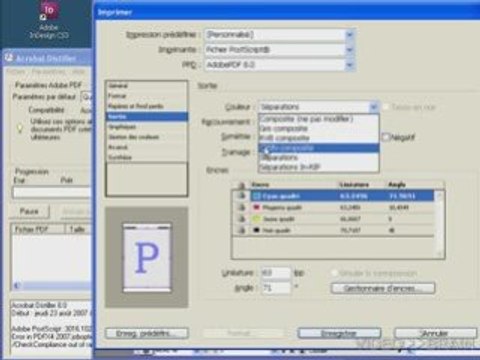Select Avancé in print categories list
This screenshot has height=360, width=480.
[147, 147]
